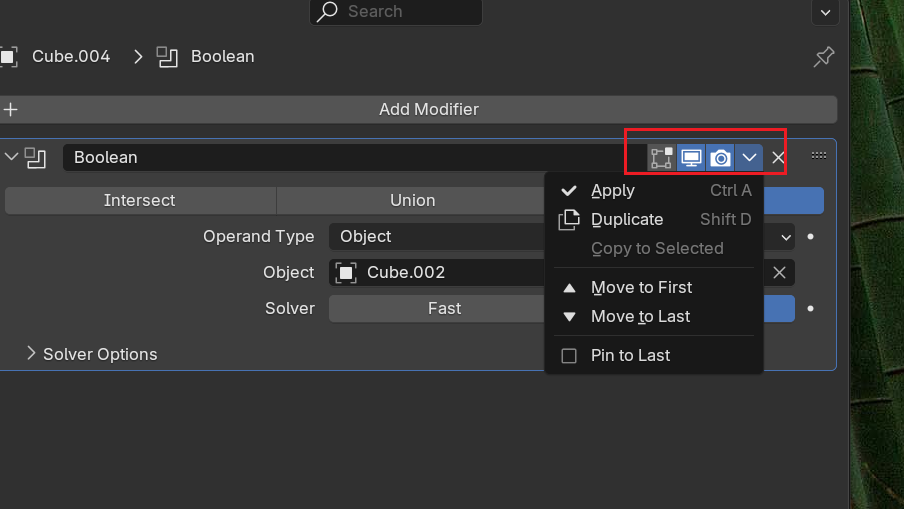Choose Duplicate in the modifier menu
This screenshot has width=904, height=509.
[x=654, y=220]
